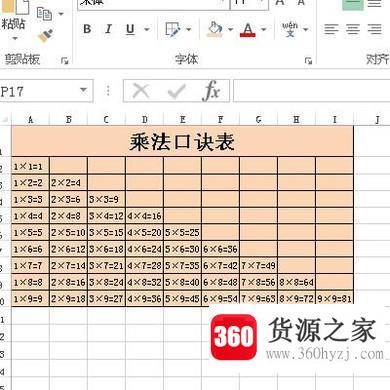
Task: Select cell containing 7×7=49
Action: pos(258,266)
